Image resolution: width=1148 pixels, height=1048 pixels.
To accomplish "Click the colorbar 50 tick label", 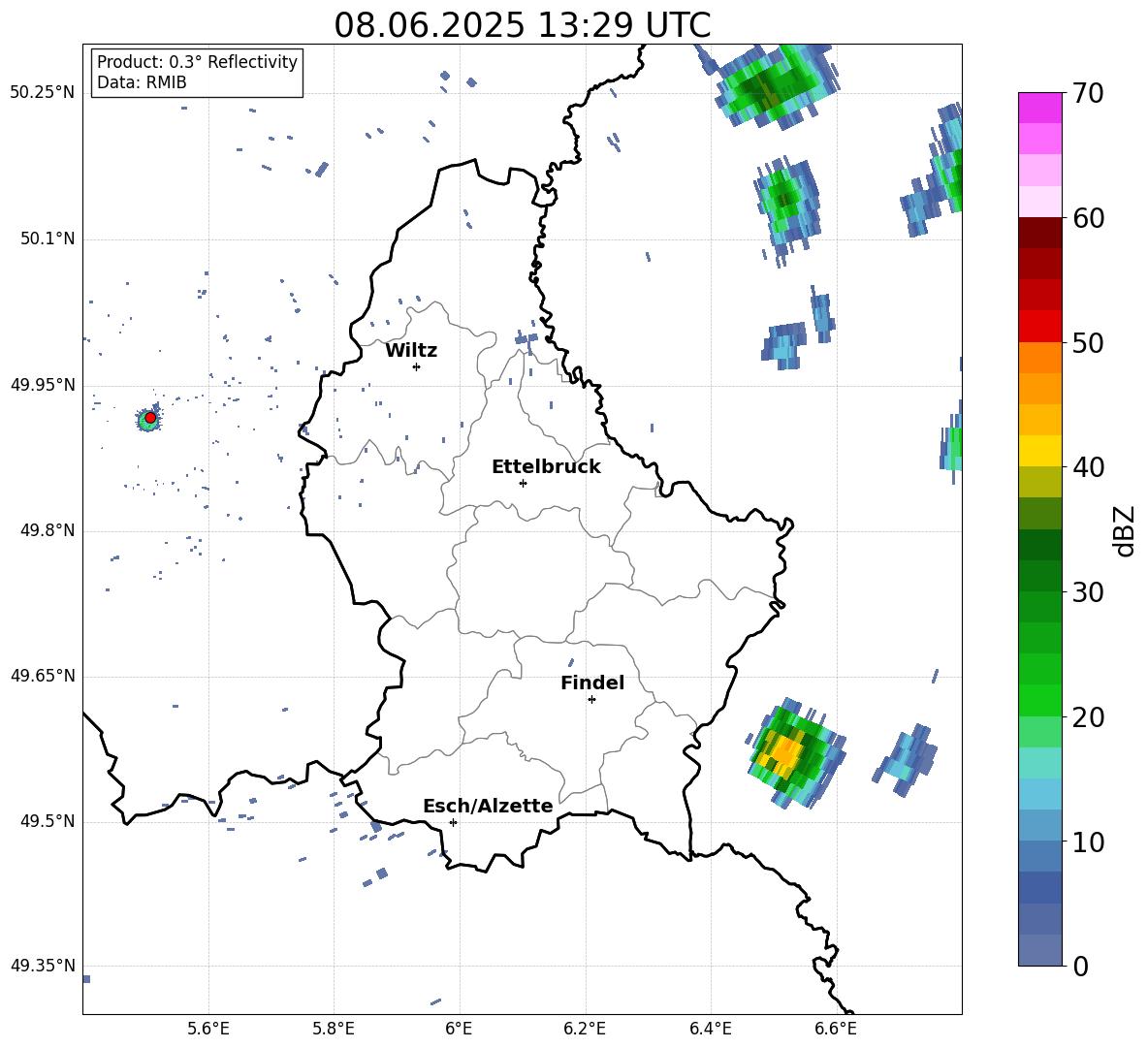I will pyautogui.click(x=1088, y=343).
